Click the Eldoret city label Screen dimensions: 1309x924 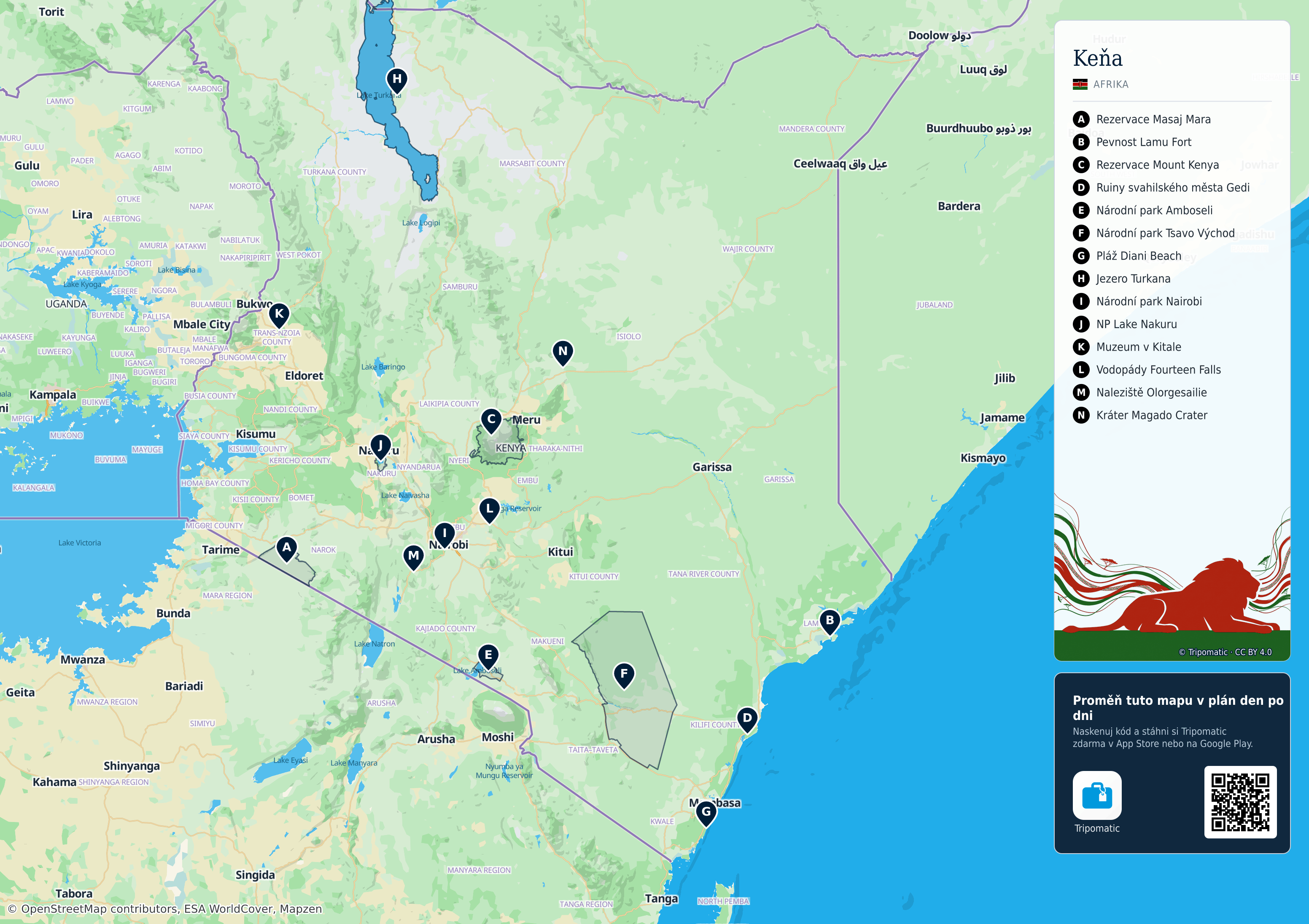[x=304, y=376]
